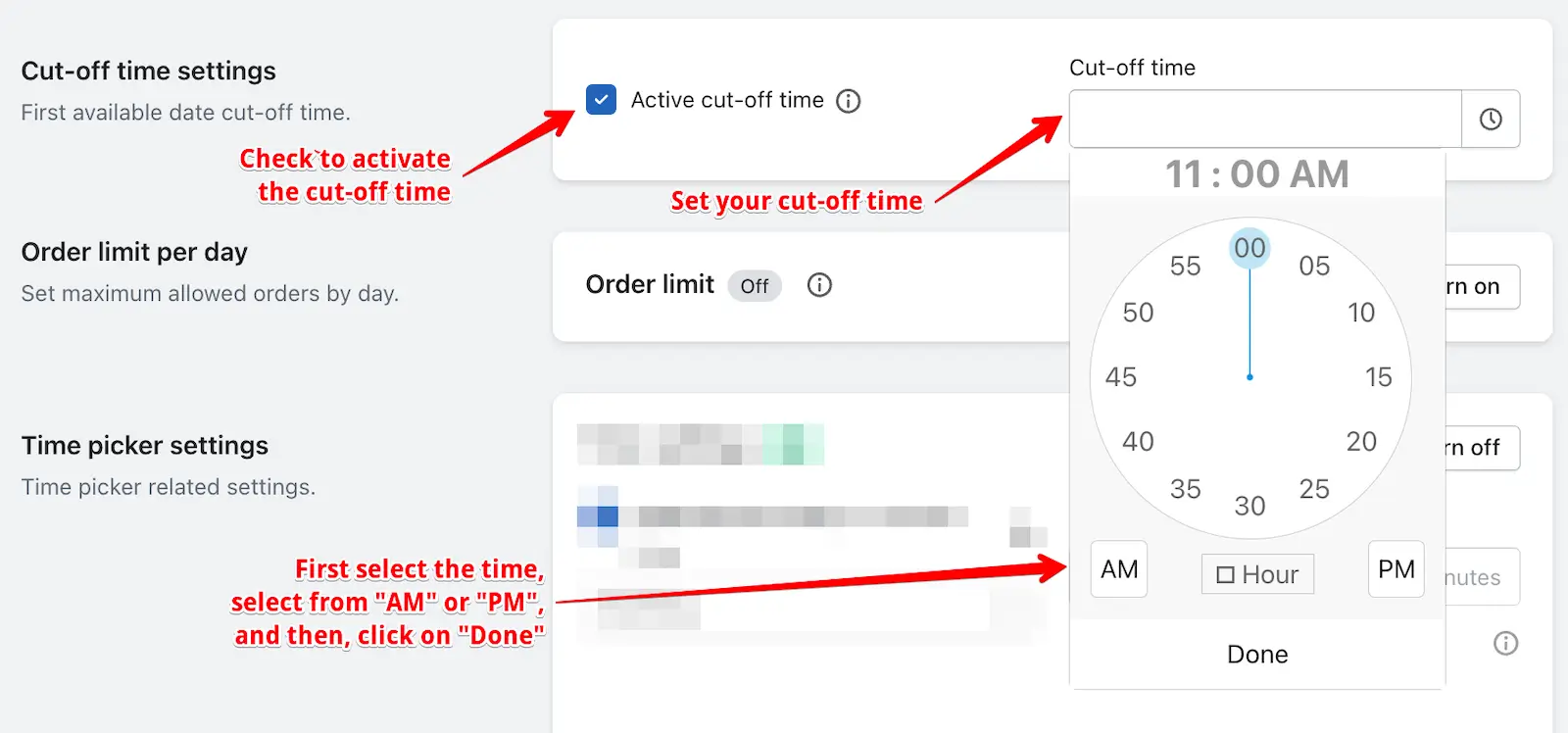1568x733 pixels.
Task: Click the Cut-off time input field
Action: 1265,120
